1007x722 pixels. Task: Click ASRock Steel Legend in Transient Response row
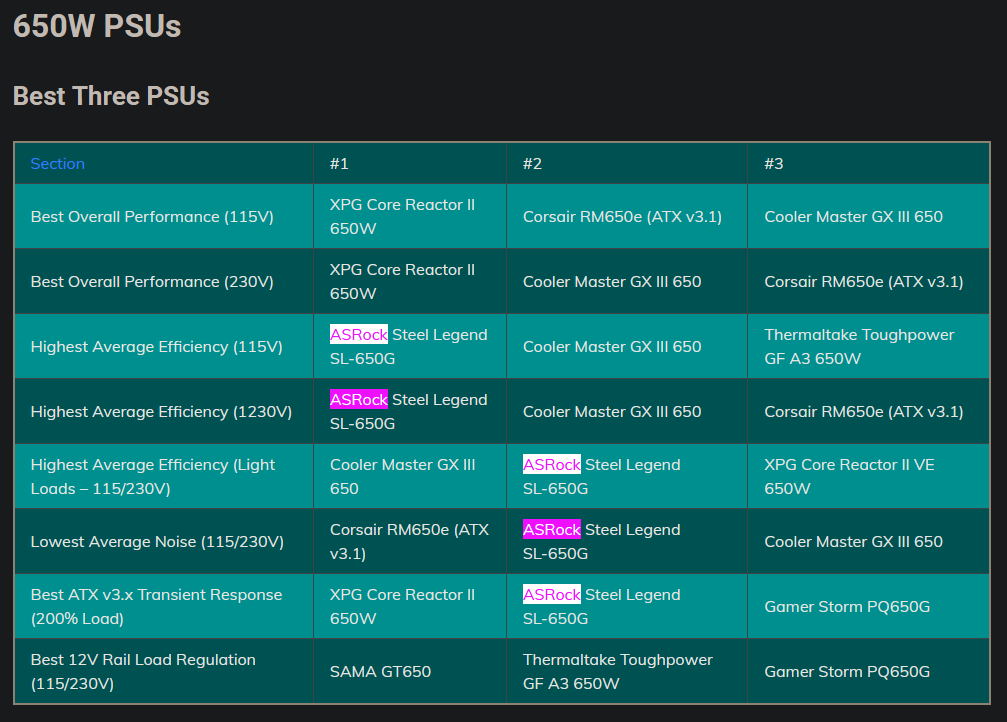(x=602, y=606)
